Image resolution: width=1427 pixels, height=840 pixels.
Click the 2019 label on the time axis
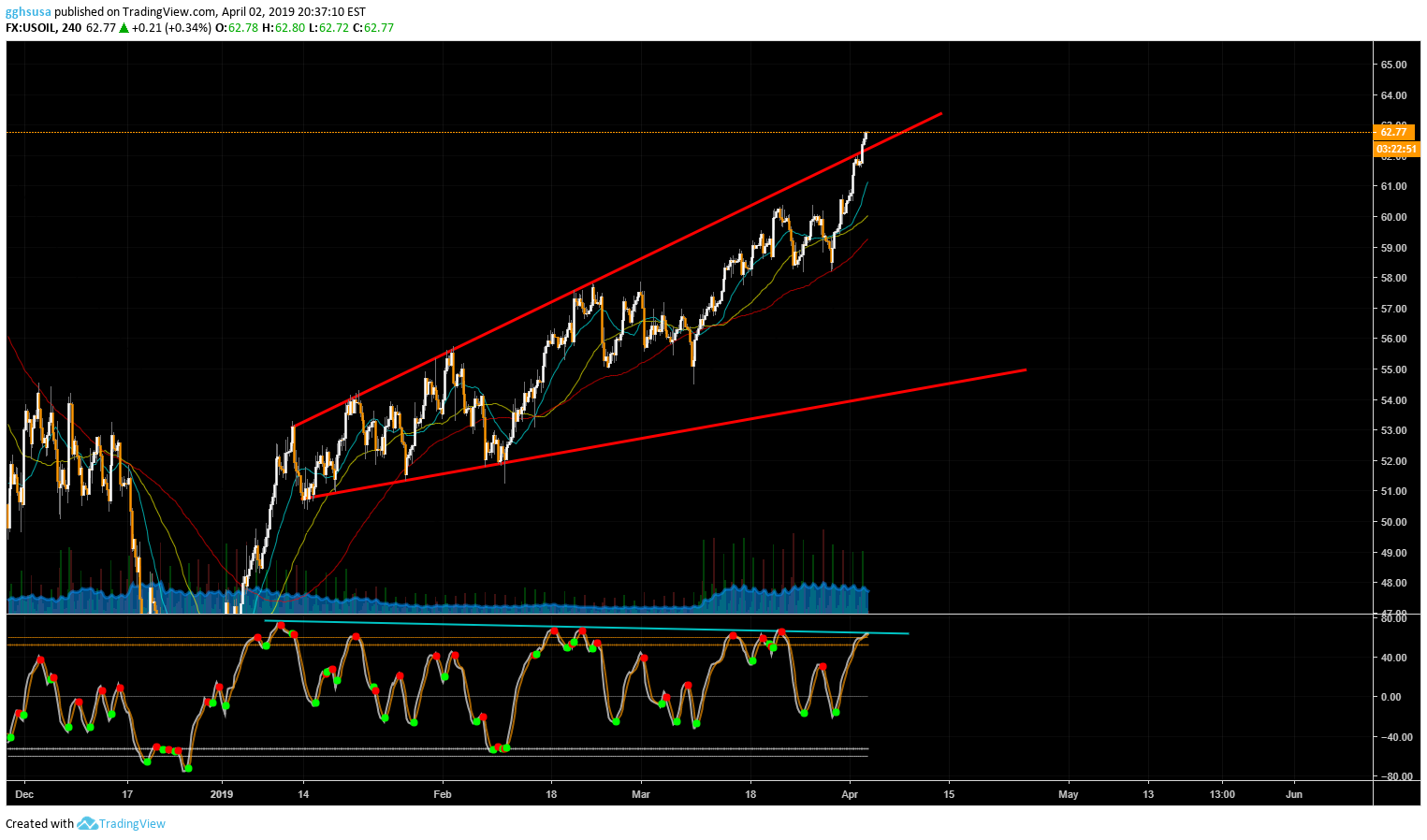coord(222,794)
